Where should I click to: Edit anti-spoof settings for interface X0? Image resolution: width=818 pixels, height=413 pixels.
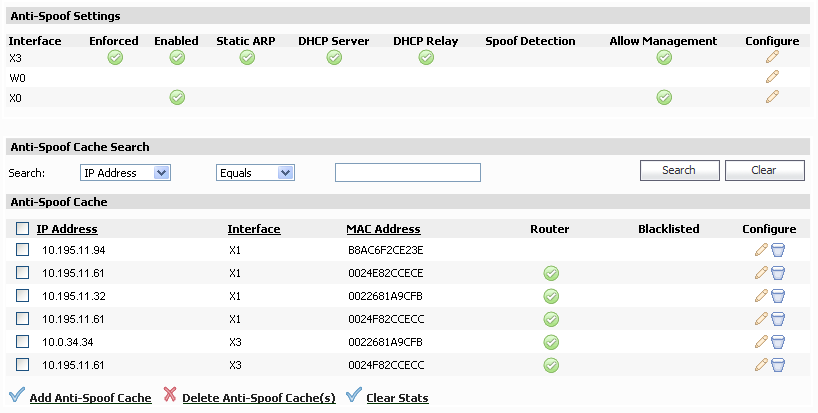(772, 96)
